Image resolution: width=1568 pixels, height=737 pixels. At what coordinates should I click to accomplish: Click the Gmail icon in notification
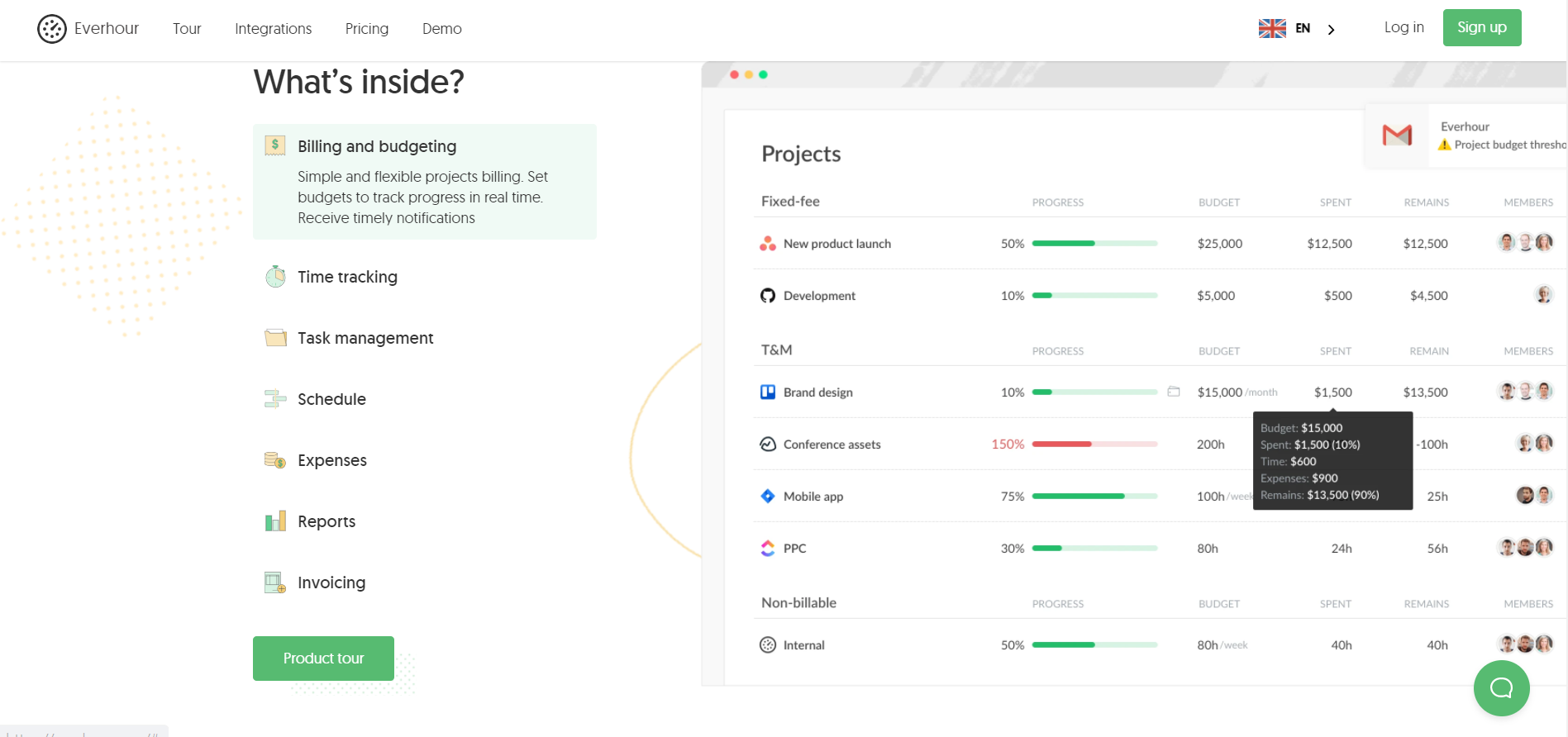point(1397,135)
